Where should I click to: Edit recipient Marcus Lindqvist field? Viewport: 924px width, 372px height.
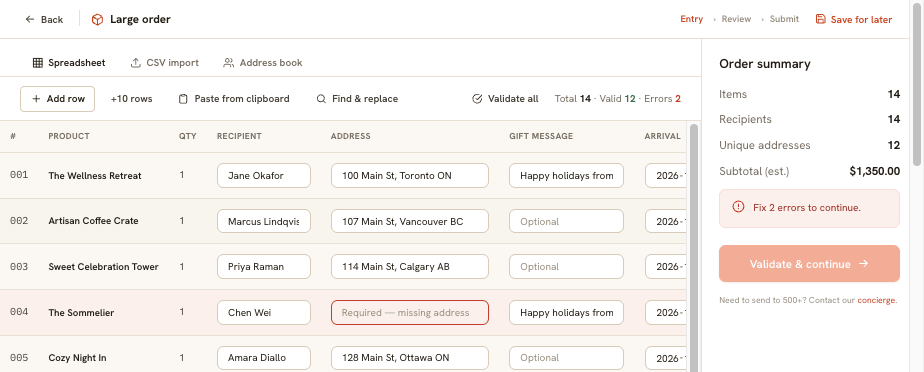(x=264, y=221)
